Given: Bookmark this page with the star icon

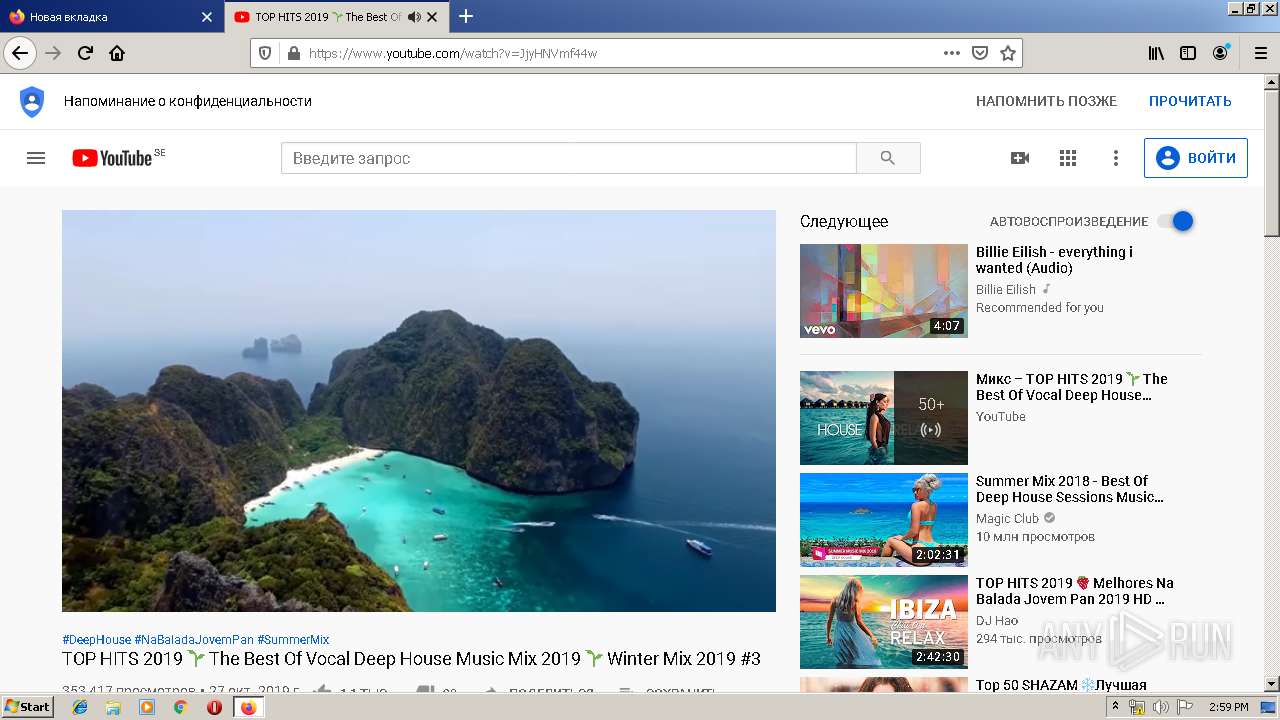Looking at the screenshot, I should coord(1008,53).
